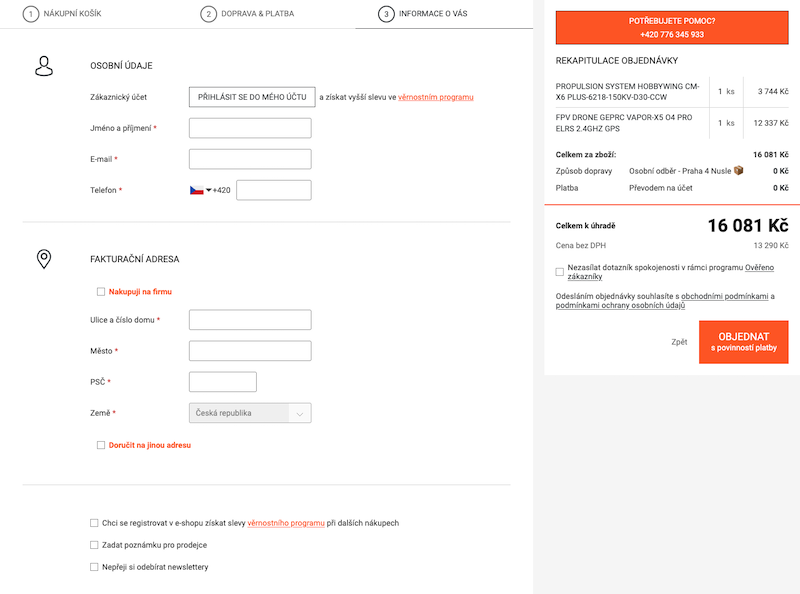The width and height of the screenshot is (800, 594).
Task: Click the location pin icon beside Fakturační adresa
Action: [x=44, y=259]
